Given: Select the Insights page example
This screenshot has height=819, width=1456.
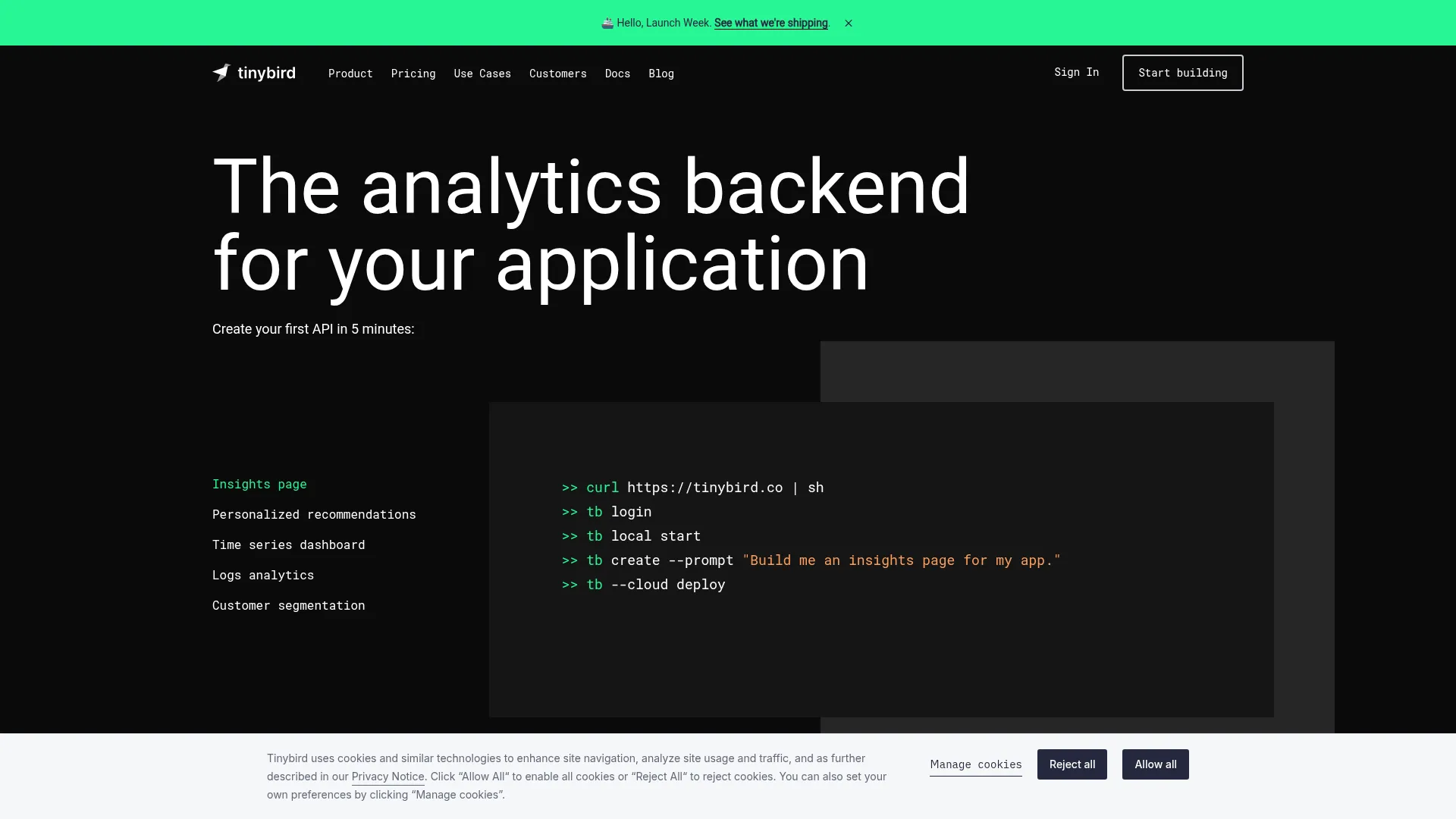Looking at the screenshot, I should pos(259,484).
